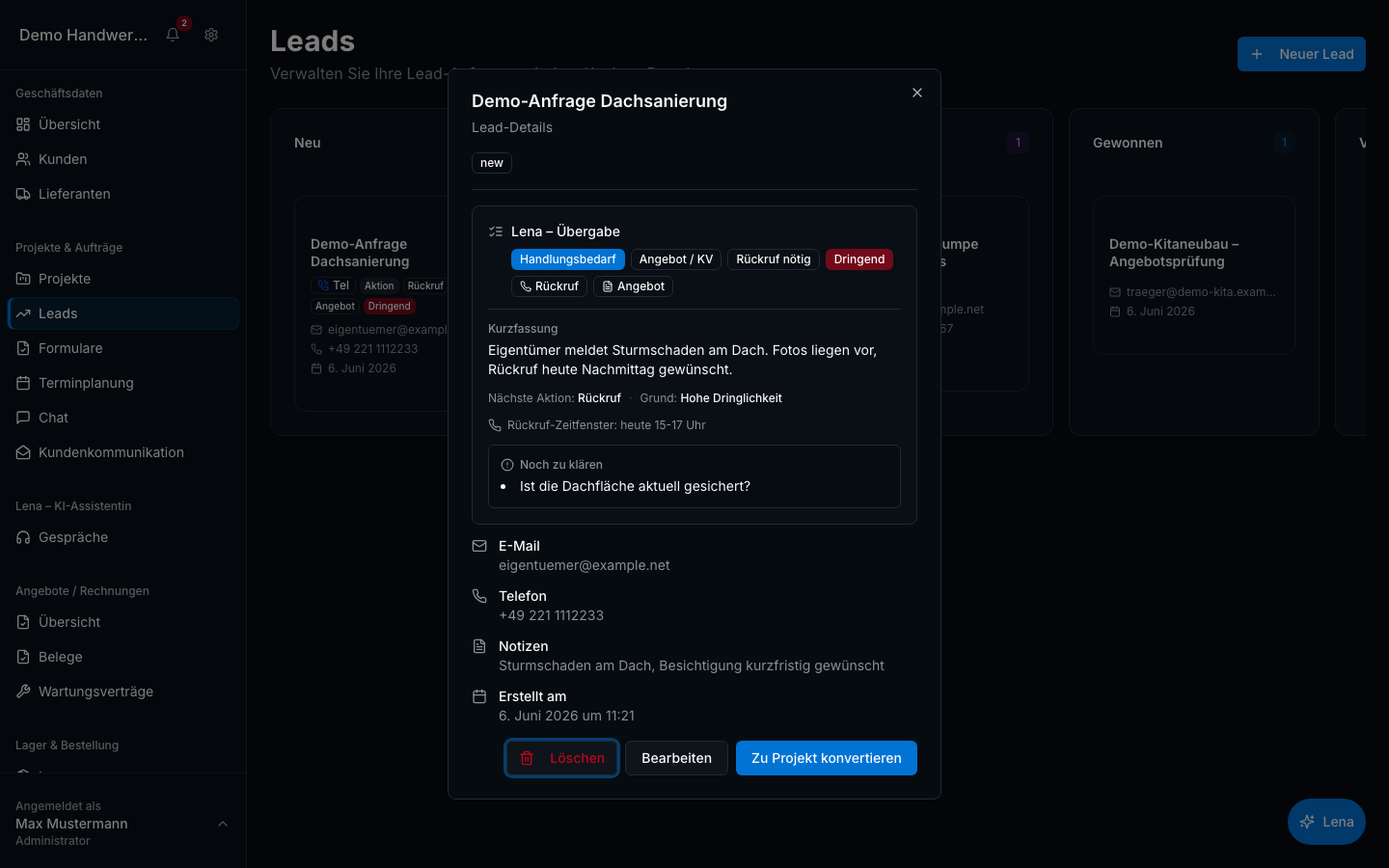Image resolution: width=1389 pixels, height=868 pixels.
Task: Click the Handlungsbedarf tag
Action: 568,259
